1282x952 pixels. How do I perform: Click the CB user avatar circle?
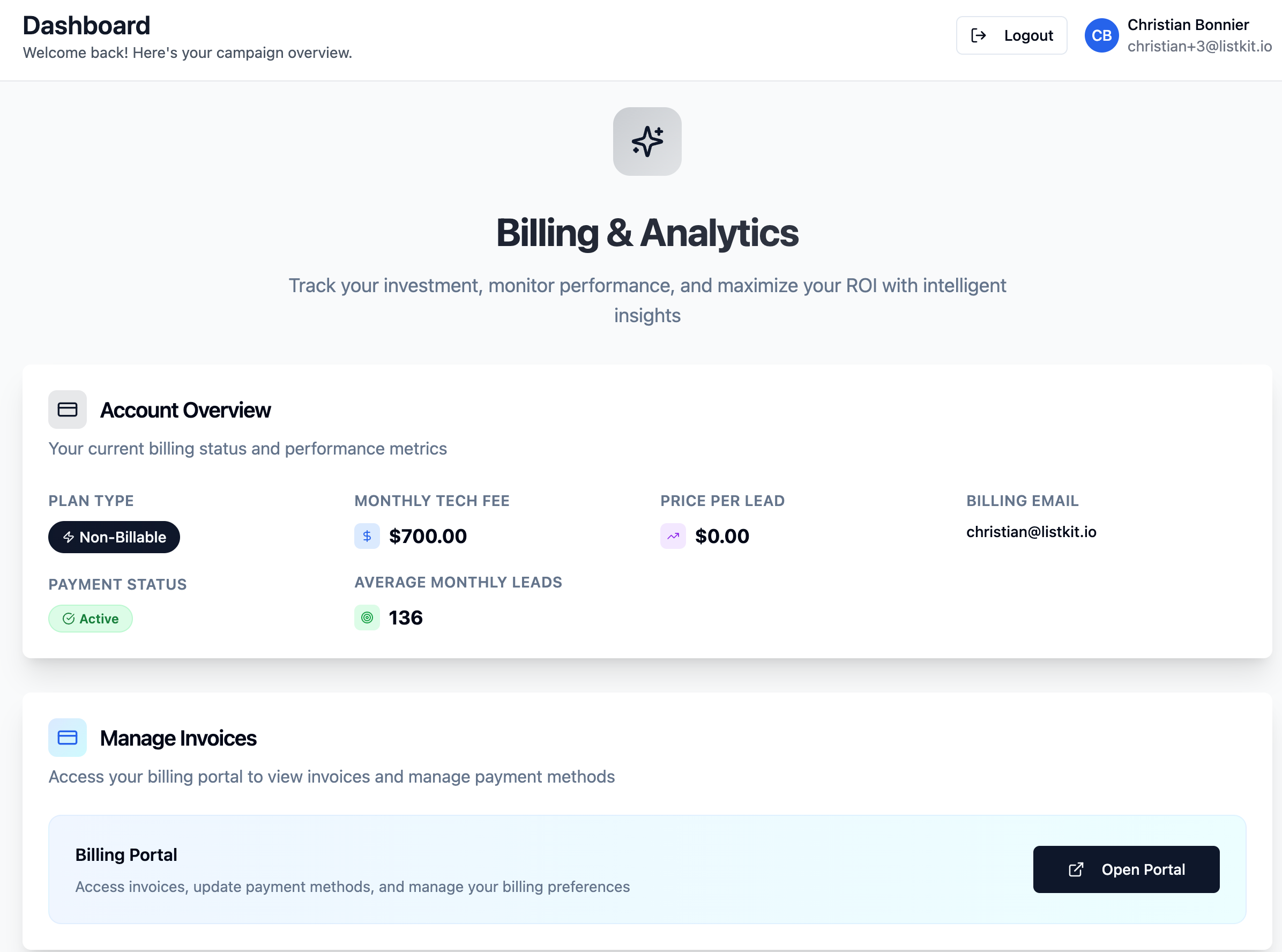coord(1101,36)
